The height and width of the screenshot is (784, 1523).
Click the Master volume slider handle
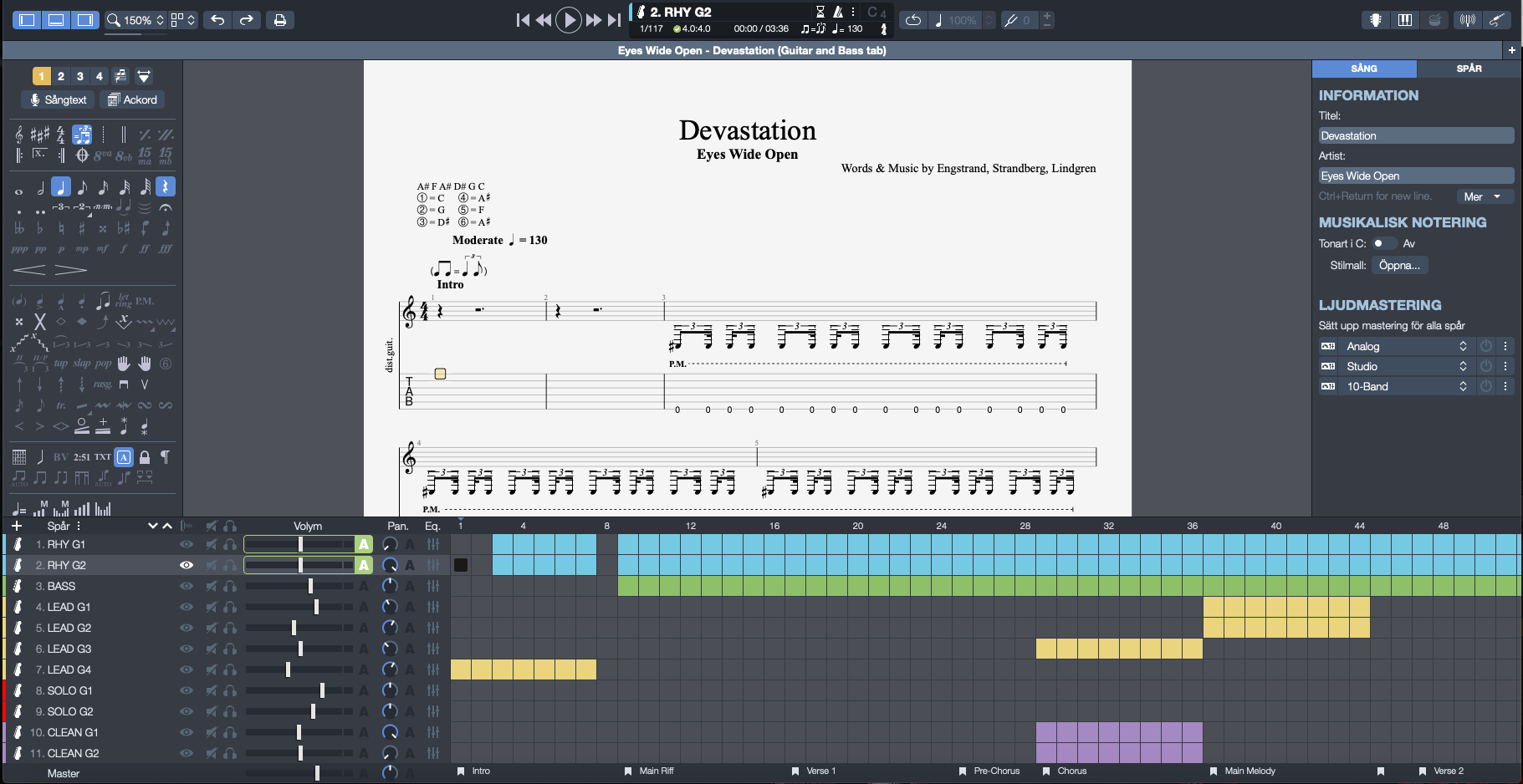coord(317,773)
